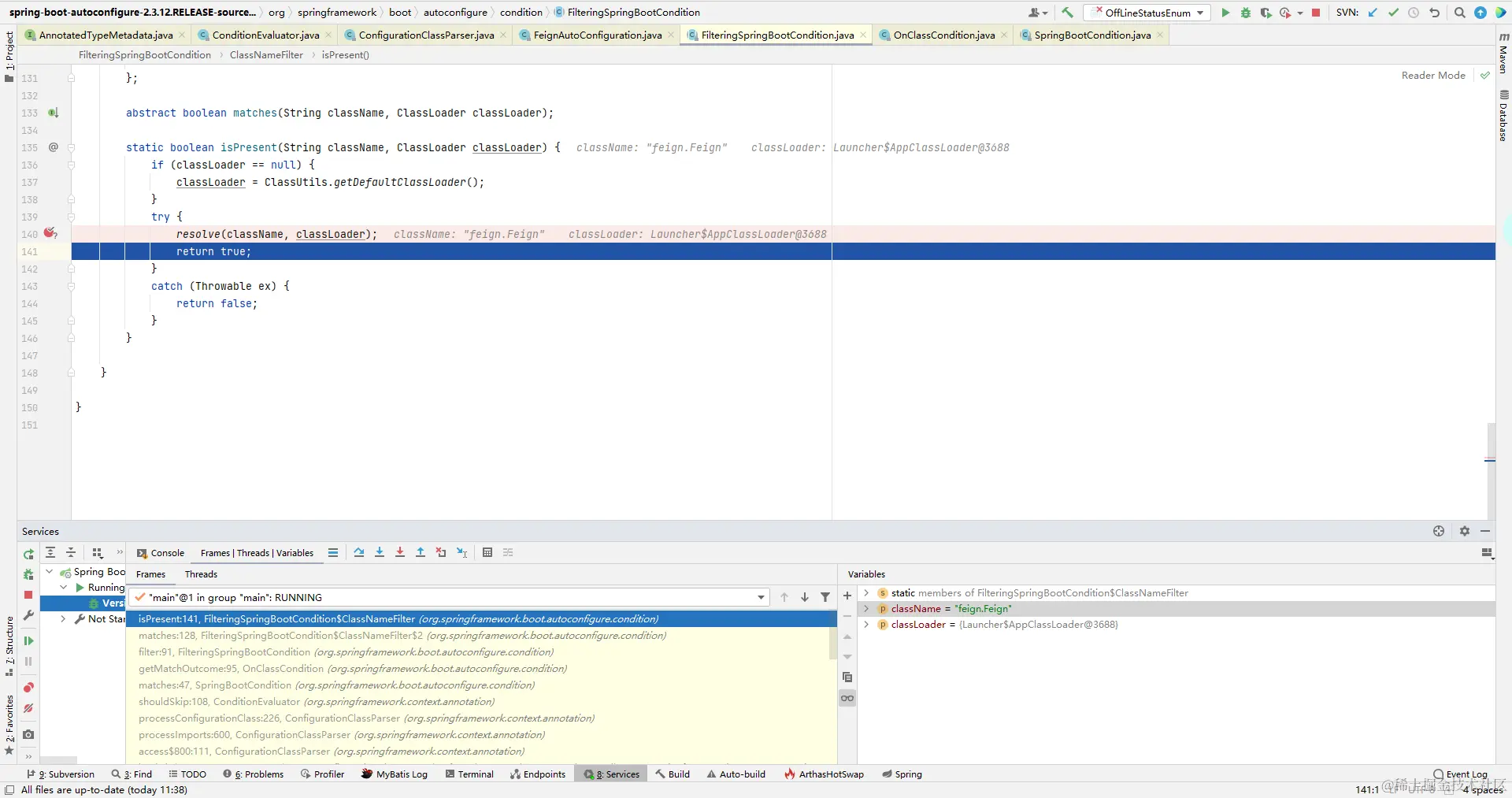Click Step Into in the debugger toolbar
The width and height of the screenshot is (1512, 798).
(x=380, y=552)
